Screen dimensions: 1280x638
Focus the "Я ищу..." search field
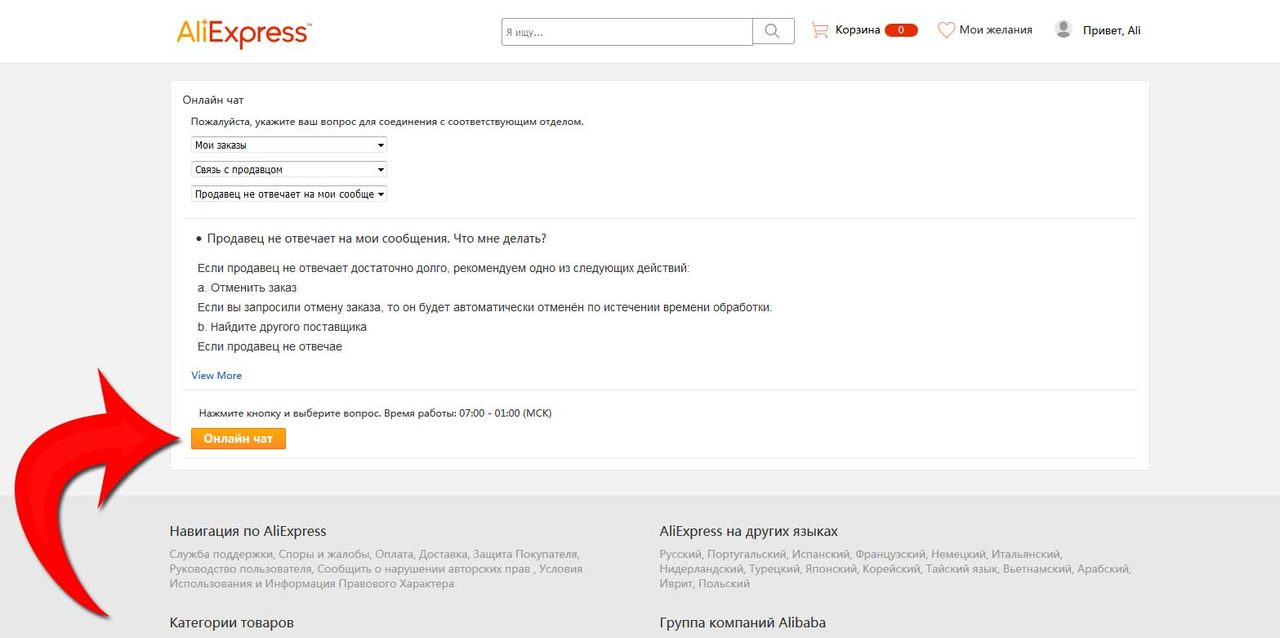pos(627,32)
